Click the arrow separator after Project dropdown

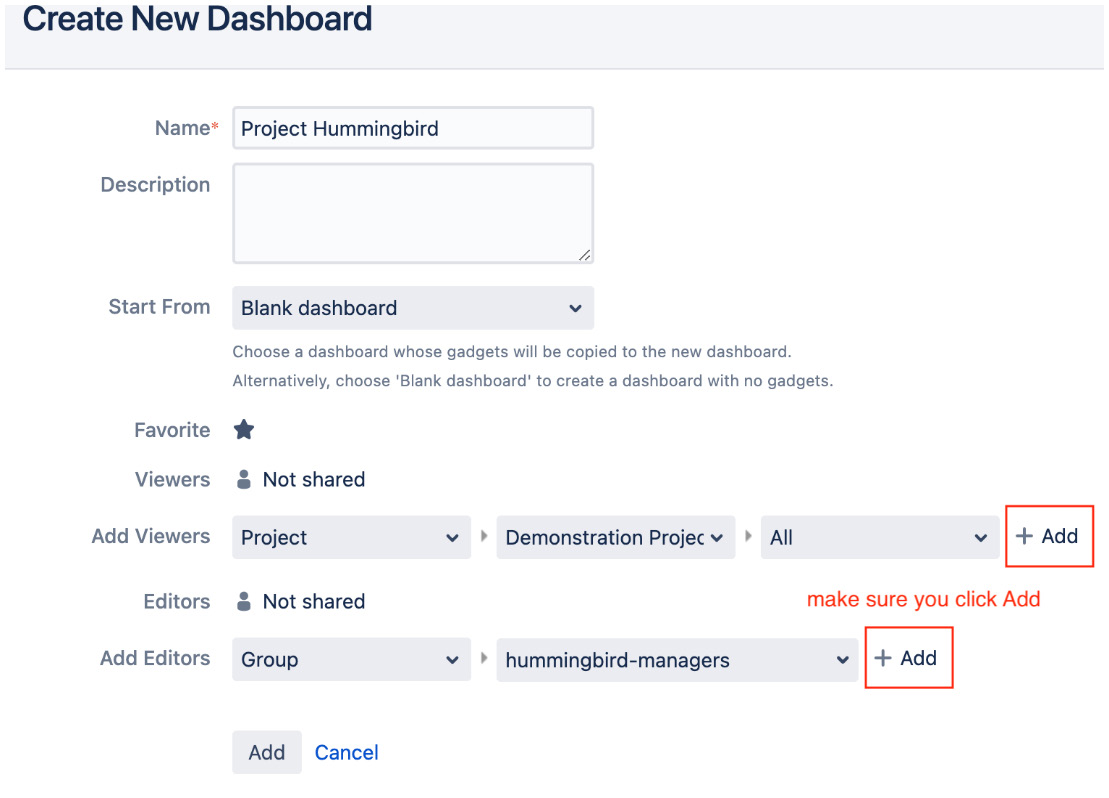(484, 536)
